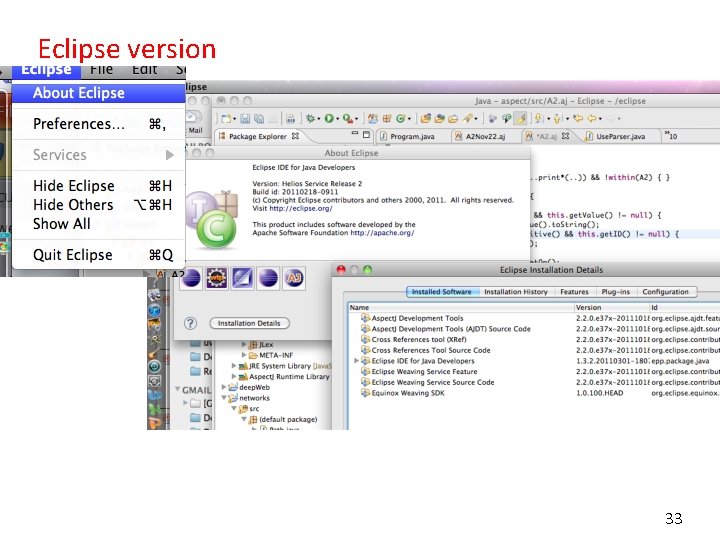The width and height of the screenshot is (720, 540).
Task: Click the first Eclipse sphere feature icon
Action: [x=191, y=278]
